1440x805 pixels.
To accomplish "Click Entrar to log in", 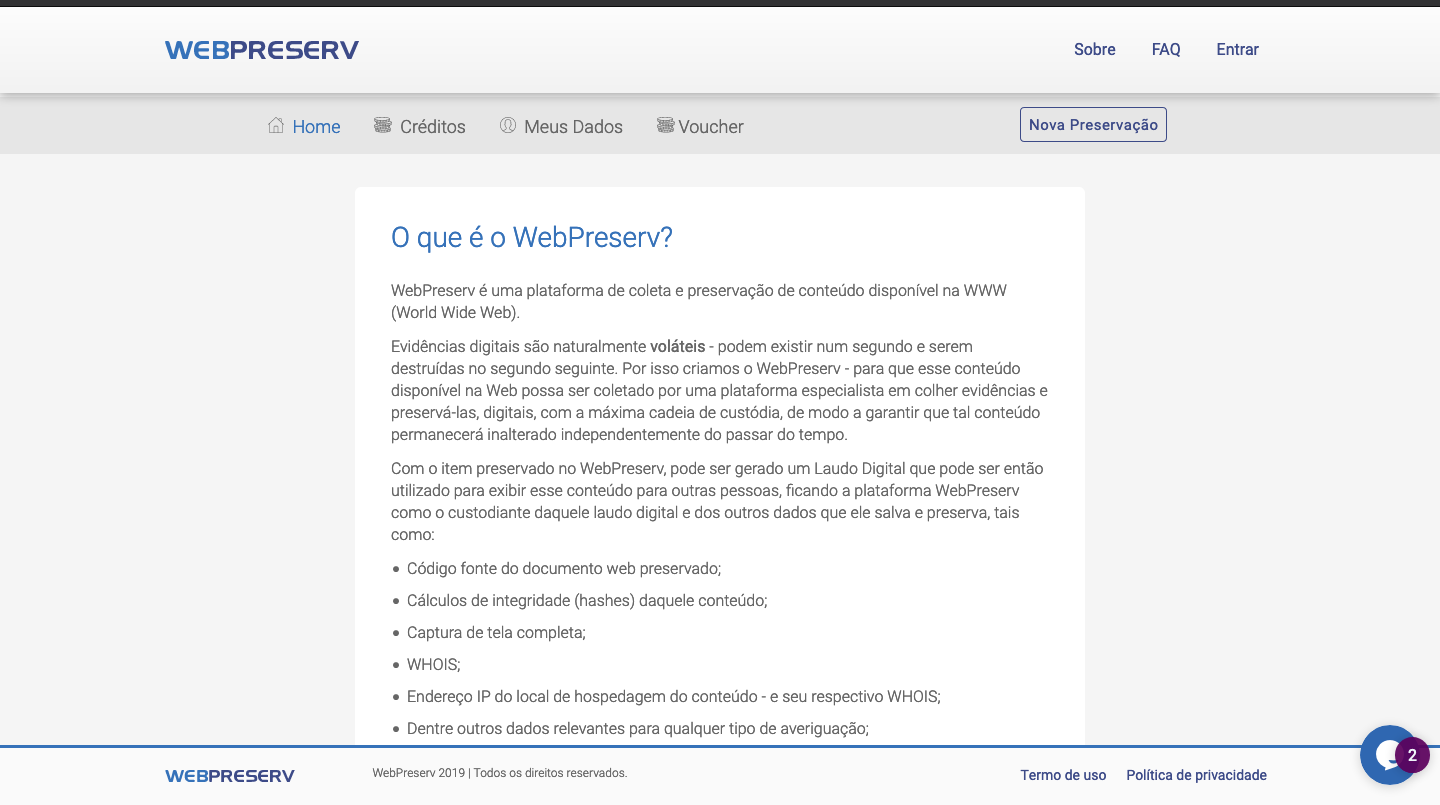I will click(1237, 49).
